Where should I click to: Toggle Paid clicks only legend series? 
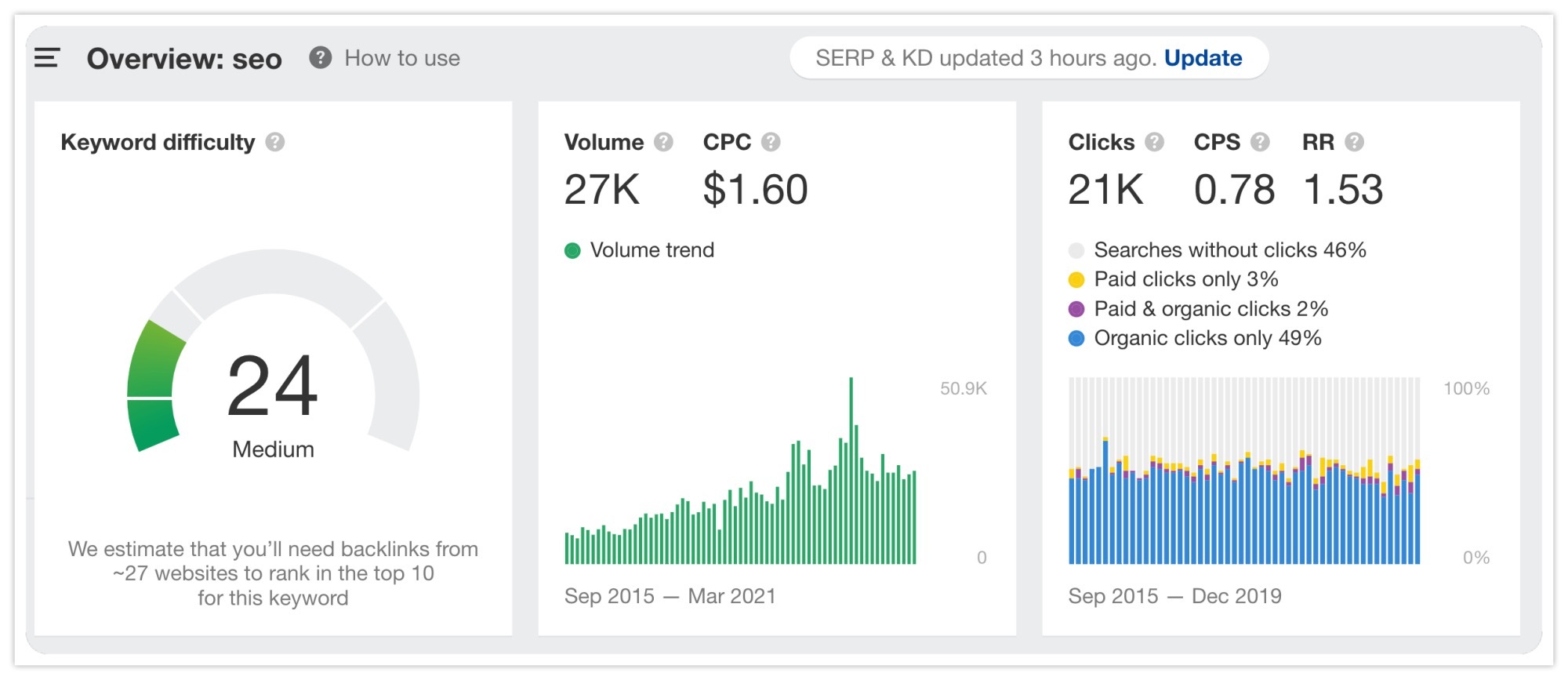[x=1174, y=279]
